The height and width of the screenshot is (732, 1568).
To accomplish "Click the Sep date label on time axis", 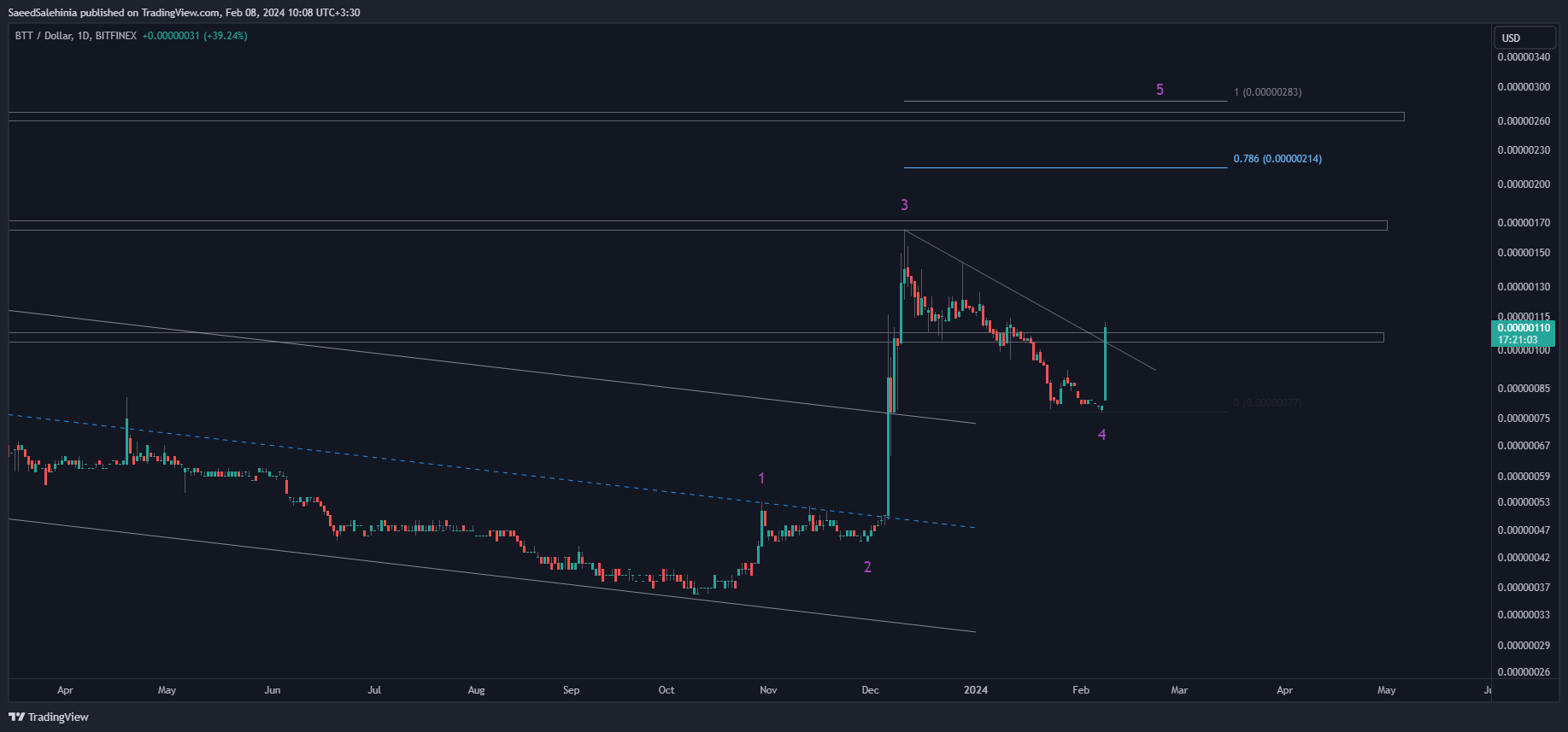I will 572,690.
